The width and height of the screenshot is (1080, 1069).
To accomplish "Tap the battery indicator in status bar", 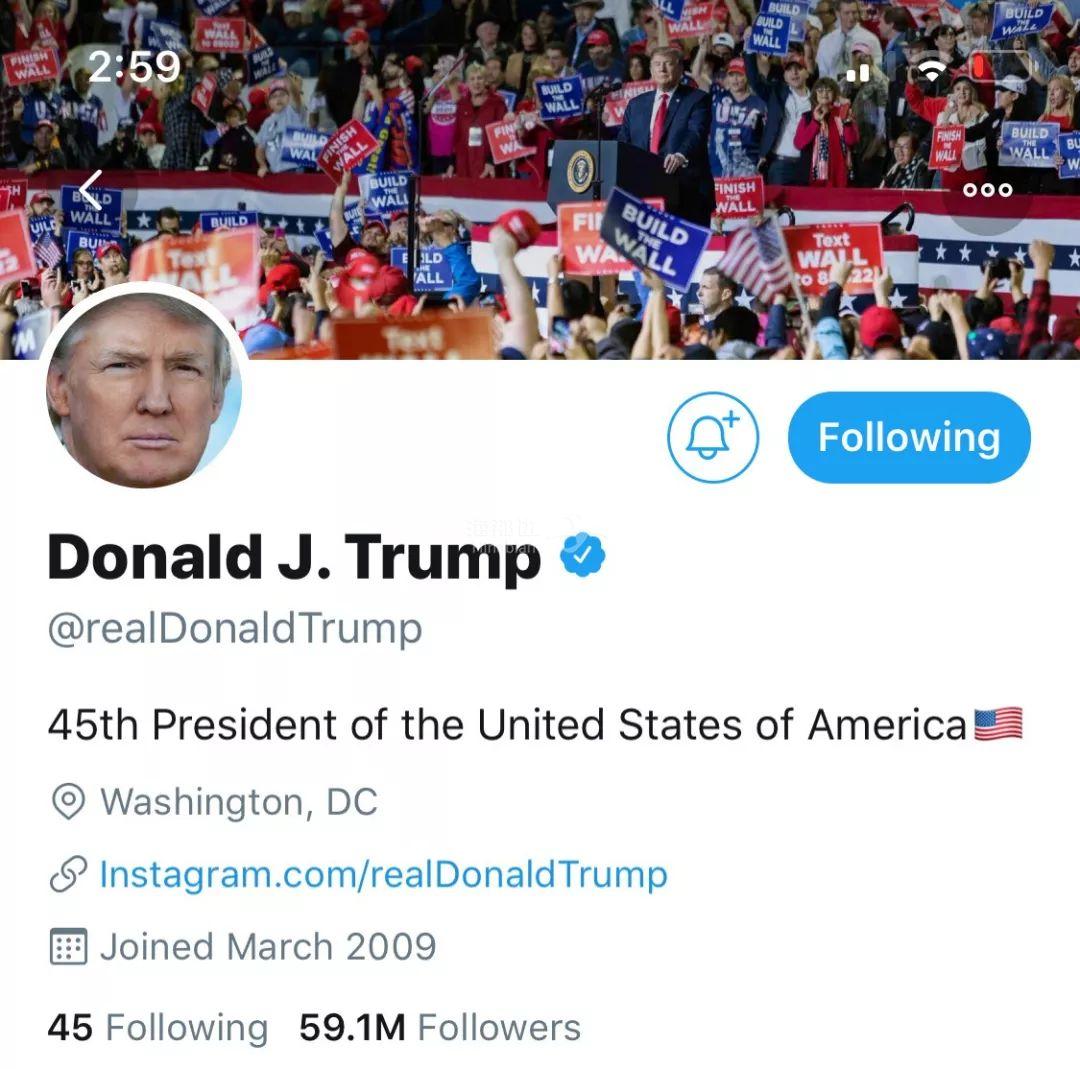I will (x=999, y=68).
